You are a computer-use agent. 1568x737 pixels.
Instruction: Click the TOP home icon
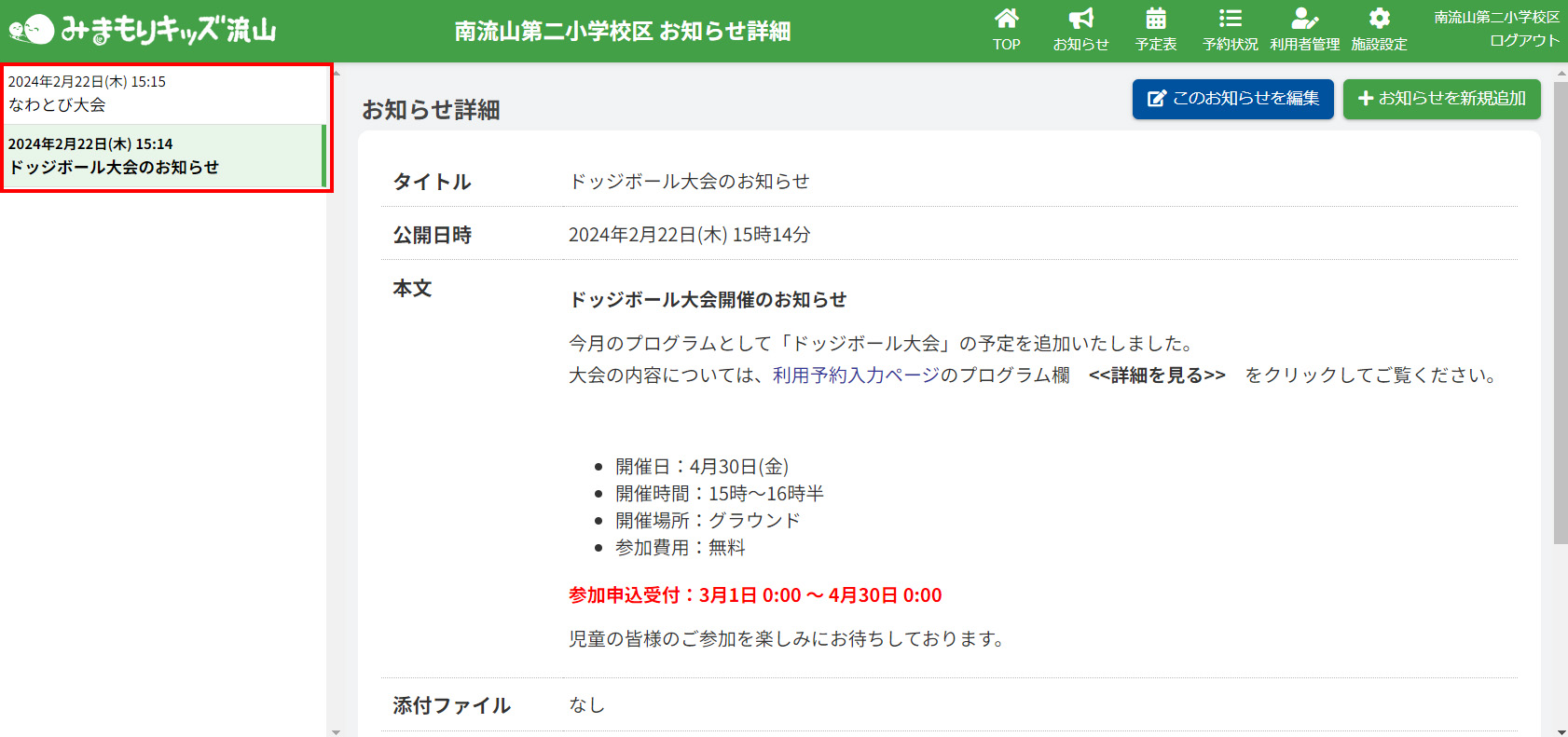pos(1006,19)
